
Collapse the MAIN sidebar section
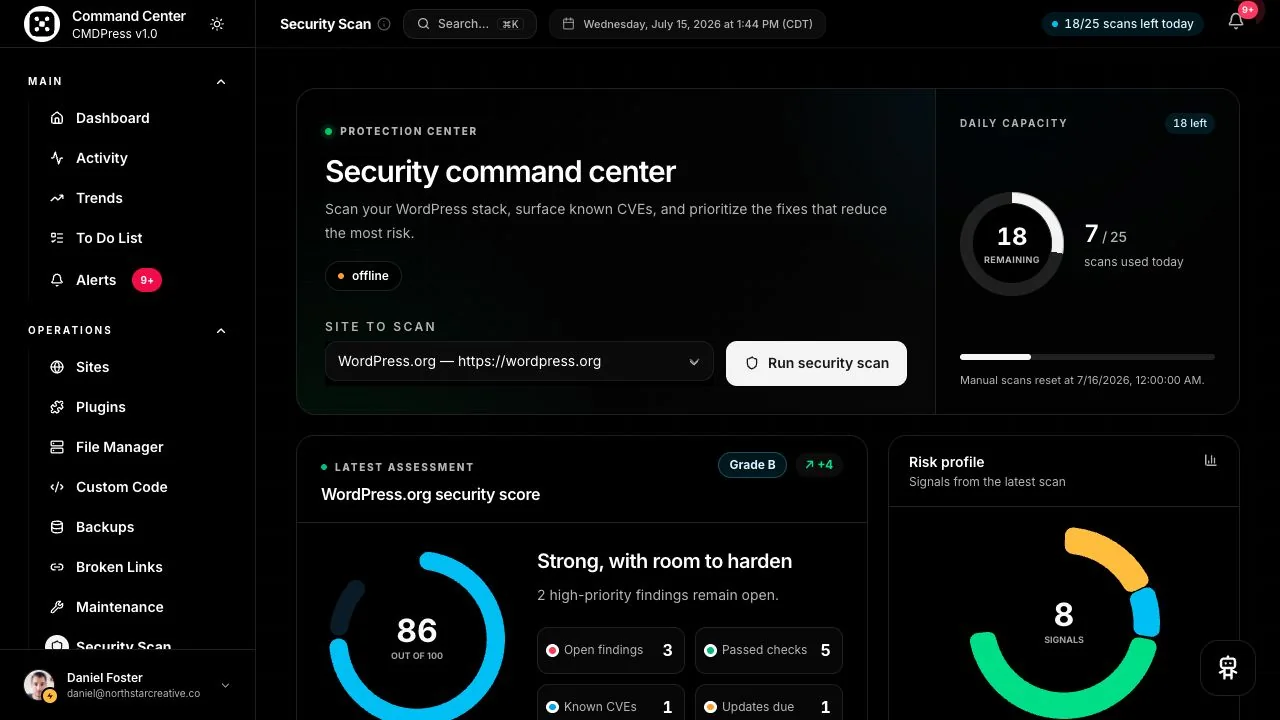221,82
